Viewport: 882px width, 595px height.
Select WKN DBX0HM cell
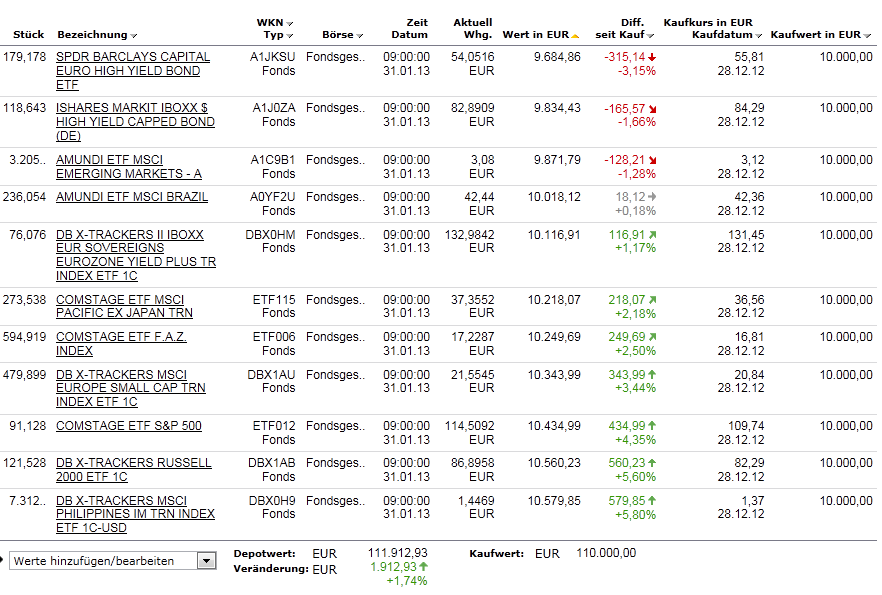tap(270, 235)
